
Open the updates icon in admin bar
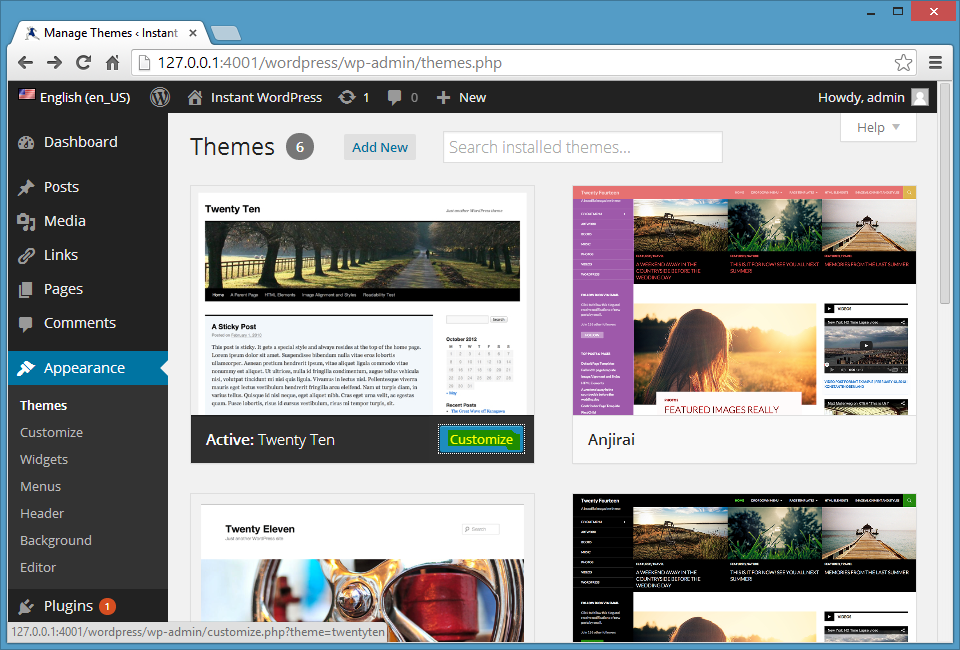point(347,97)
